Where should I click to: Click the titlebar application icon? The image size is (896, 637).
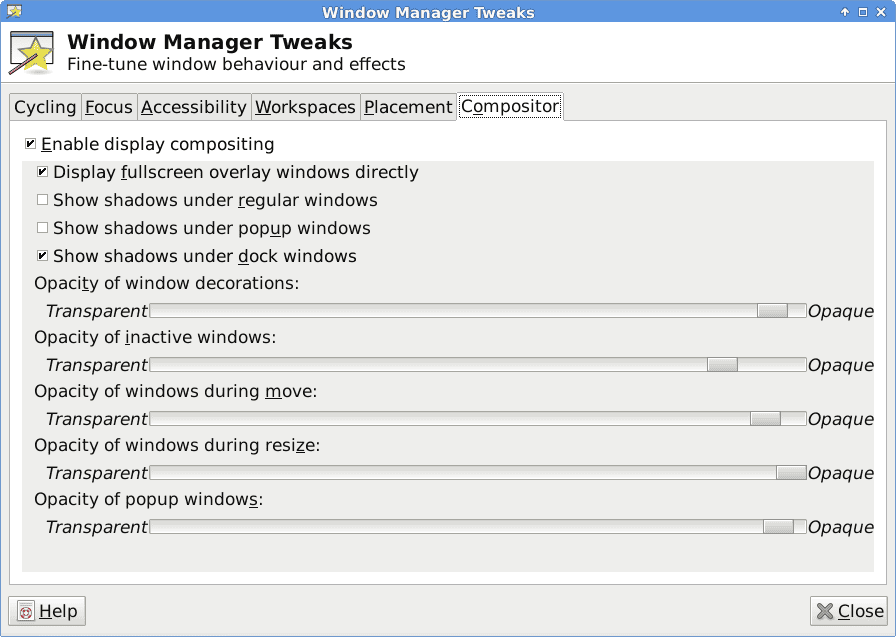pyautogui.click(x=14, y=11)
